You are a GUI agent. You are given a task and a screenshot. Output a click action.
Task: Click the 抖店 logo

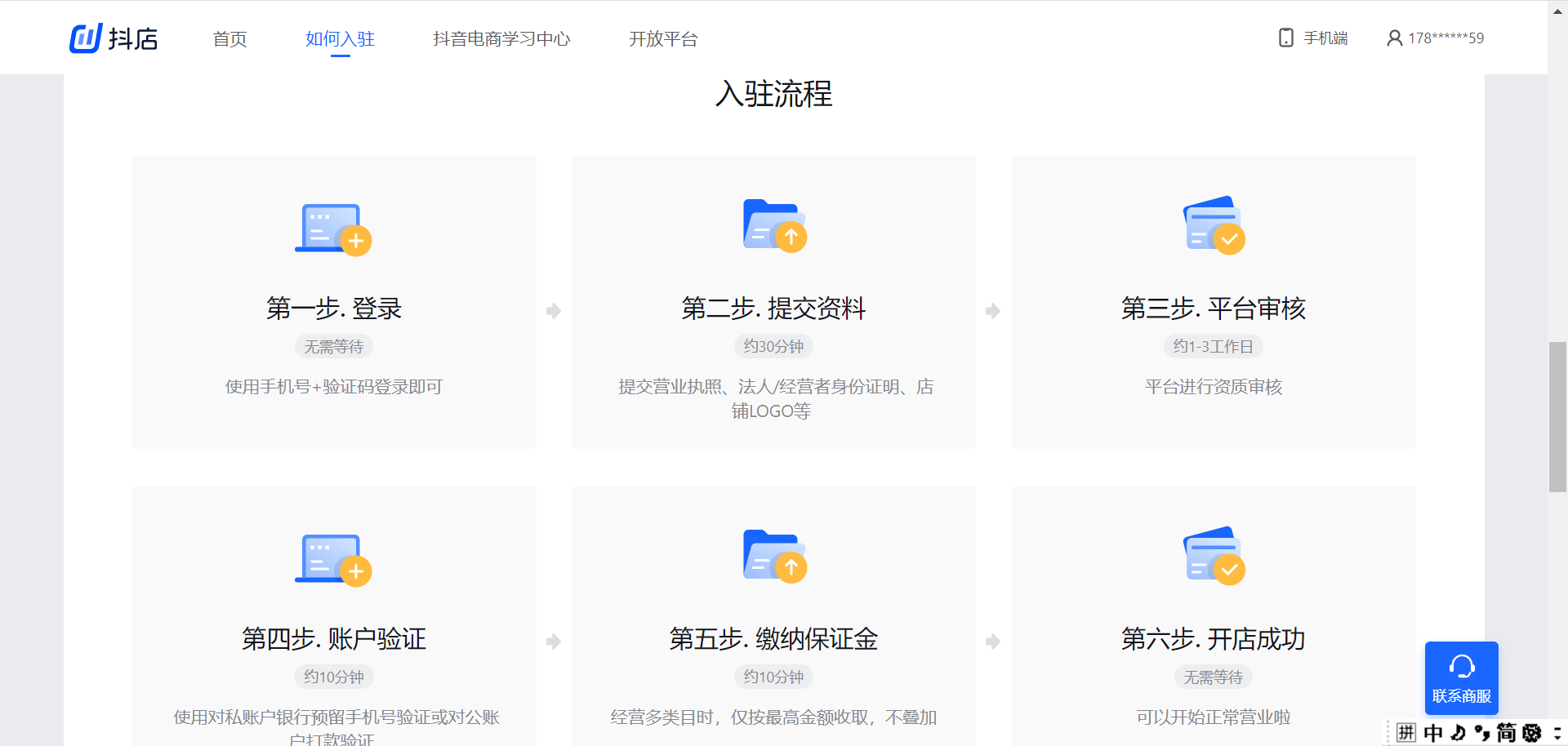point(114,38)
